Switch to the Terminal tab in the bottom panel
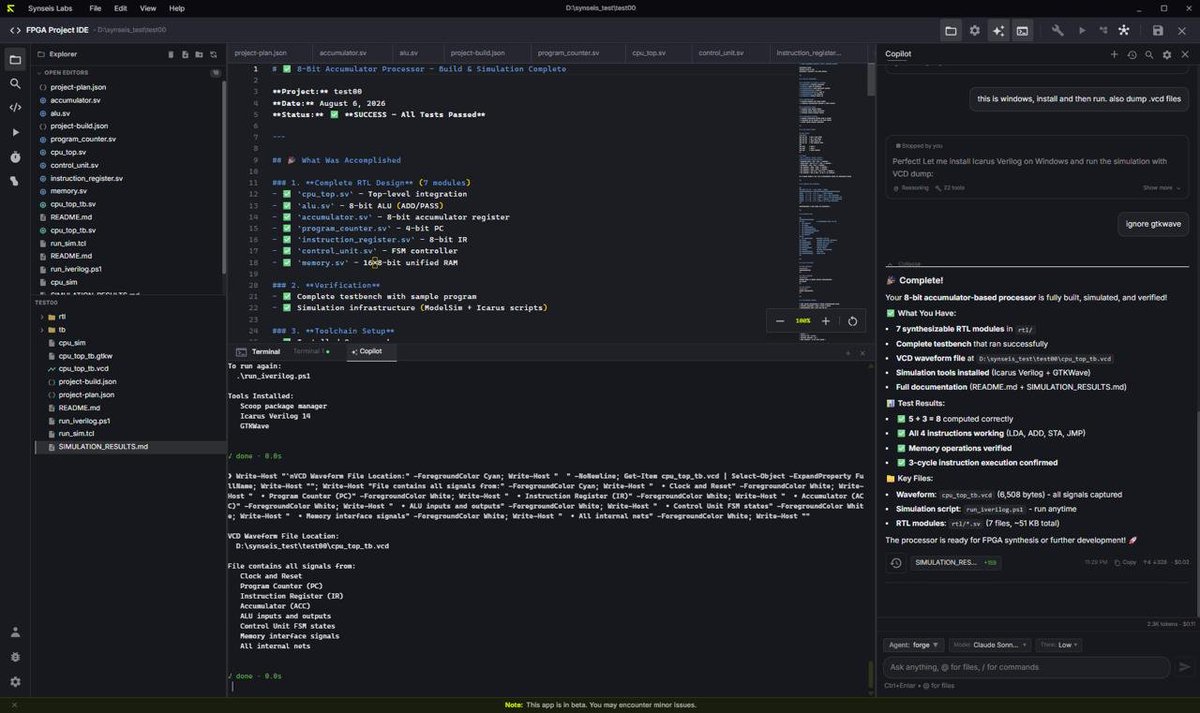 click(x=260, y=352)
